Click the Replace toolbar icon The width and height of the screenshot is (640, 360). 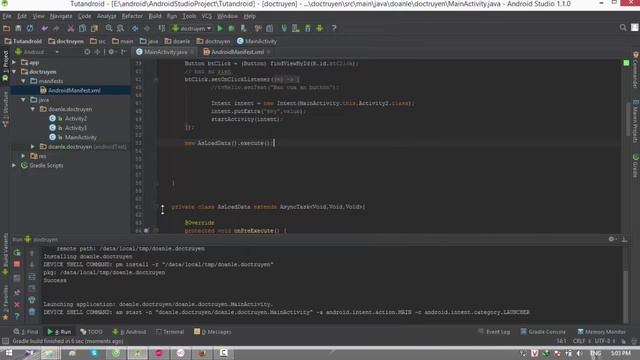pyautogui.click(x=121, y=28)
